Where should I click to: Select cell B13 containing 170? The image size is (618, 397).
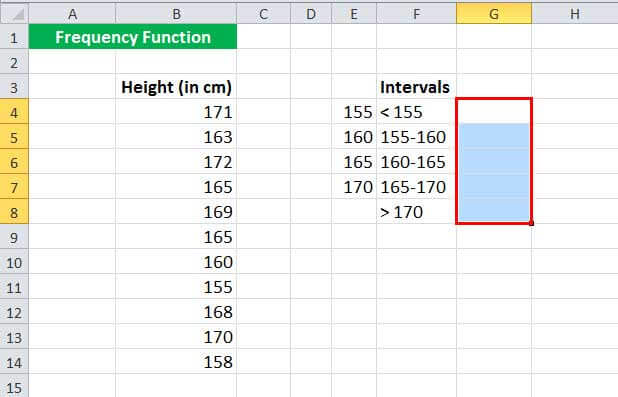pos(176,336)
